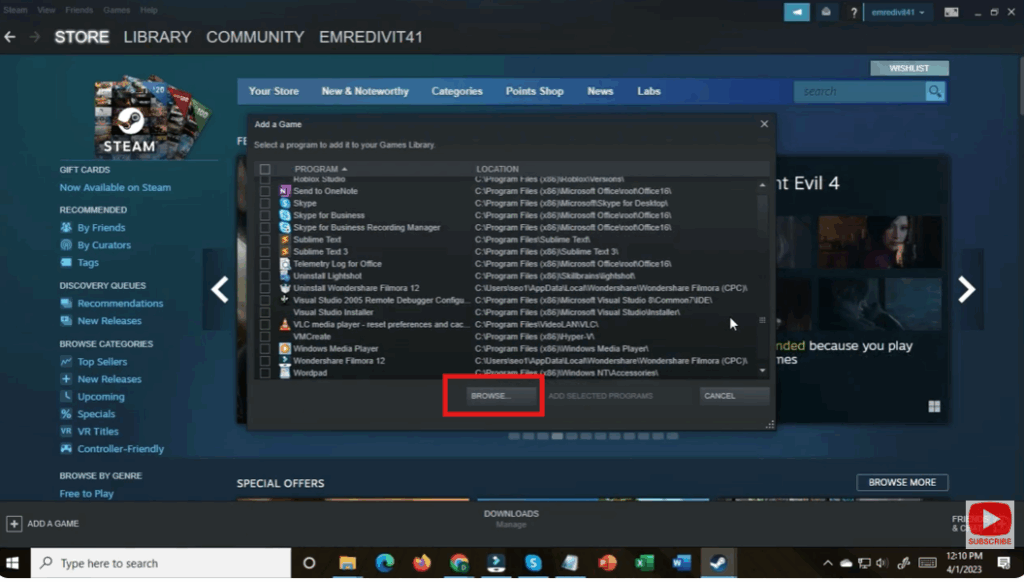
Task: Click inside the Windows search field
Action: 160,563
